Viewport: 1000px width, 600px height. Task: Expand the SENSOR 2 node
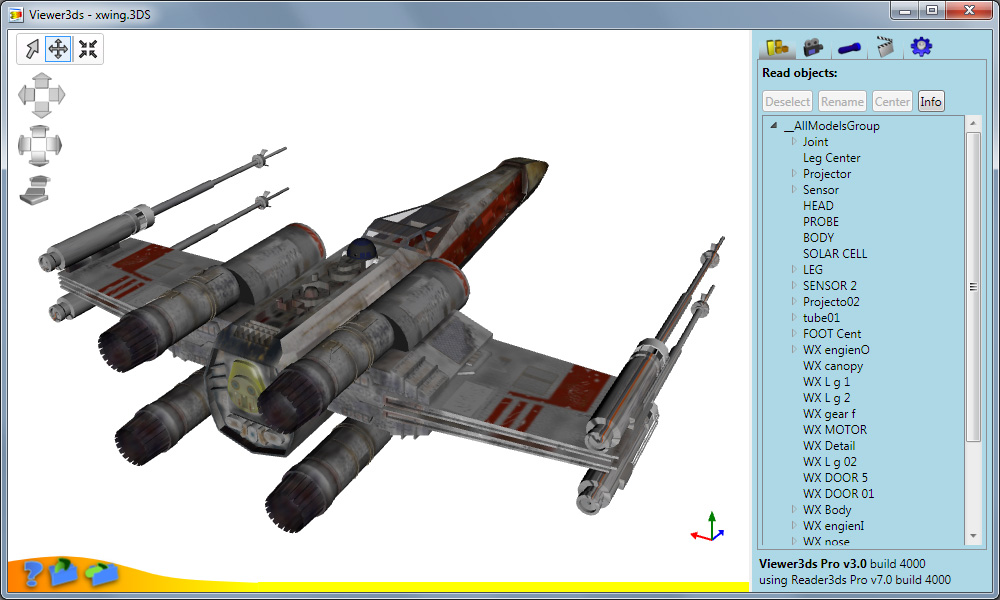click(794, 285)
